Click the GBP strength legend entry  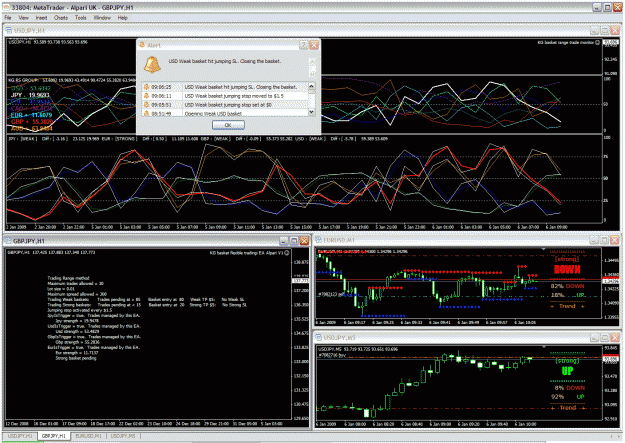(x=32, y=122)
